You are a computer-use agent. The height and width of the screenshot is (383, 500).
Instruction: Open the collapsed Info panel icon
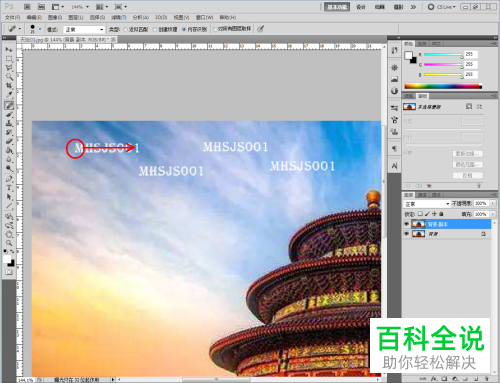(x=395, y=91)
